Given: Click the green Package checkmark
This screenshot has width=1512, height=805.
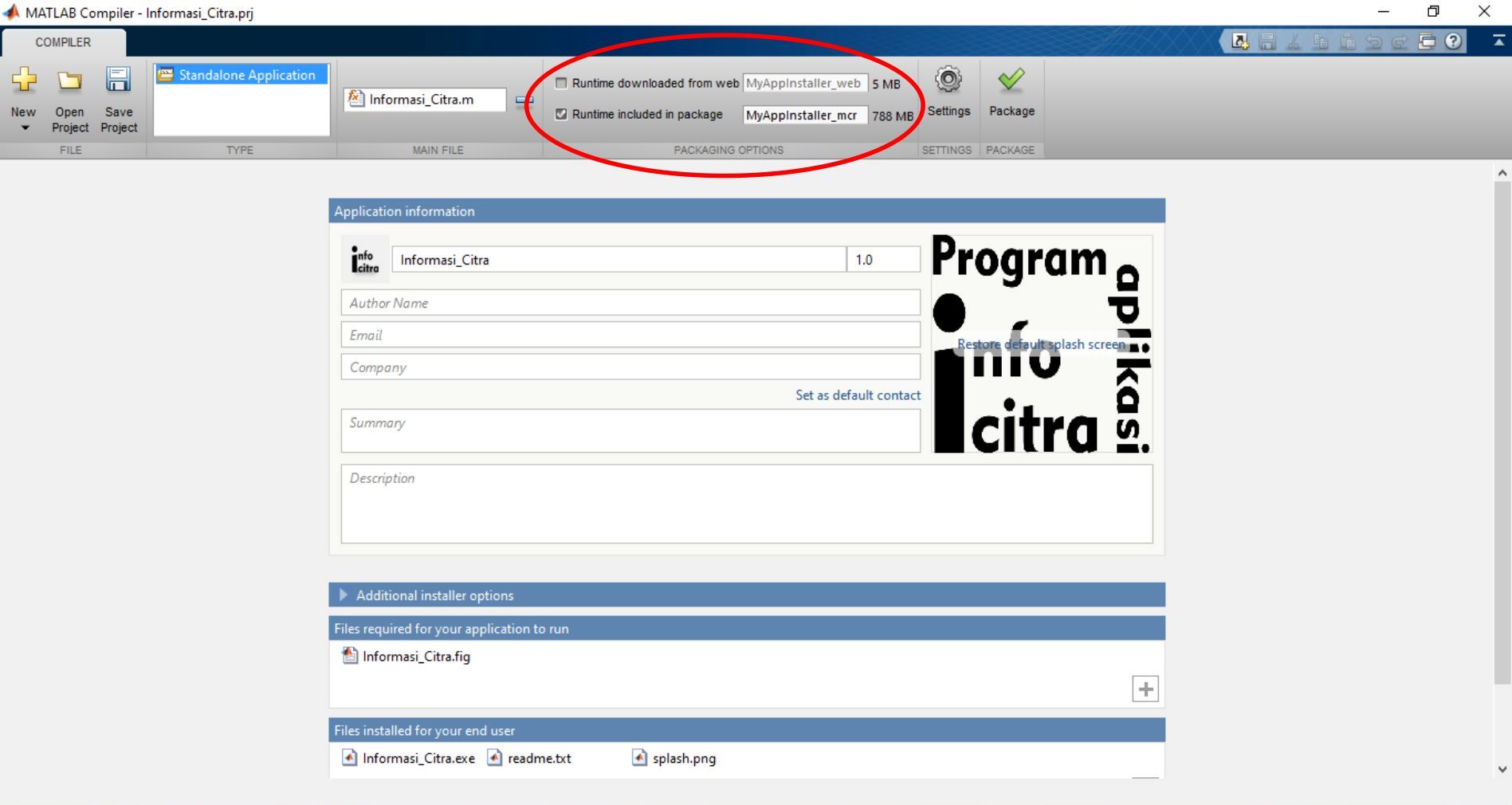Looking at the screenshot, I should [1011, 80].
